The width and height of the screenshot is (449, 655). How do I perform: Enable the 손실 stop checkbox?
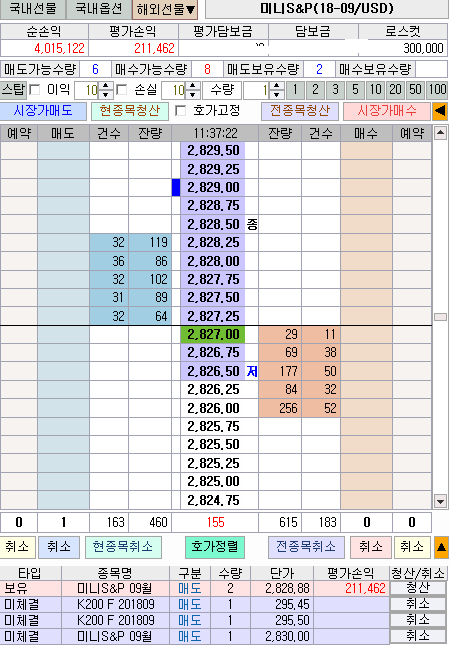tap(122, 90)
